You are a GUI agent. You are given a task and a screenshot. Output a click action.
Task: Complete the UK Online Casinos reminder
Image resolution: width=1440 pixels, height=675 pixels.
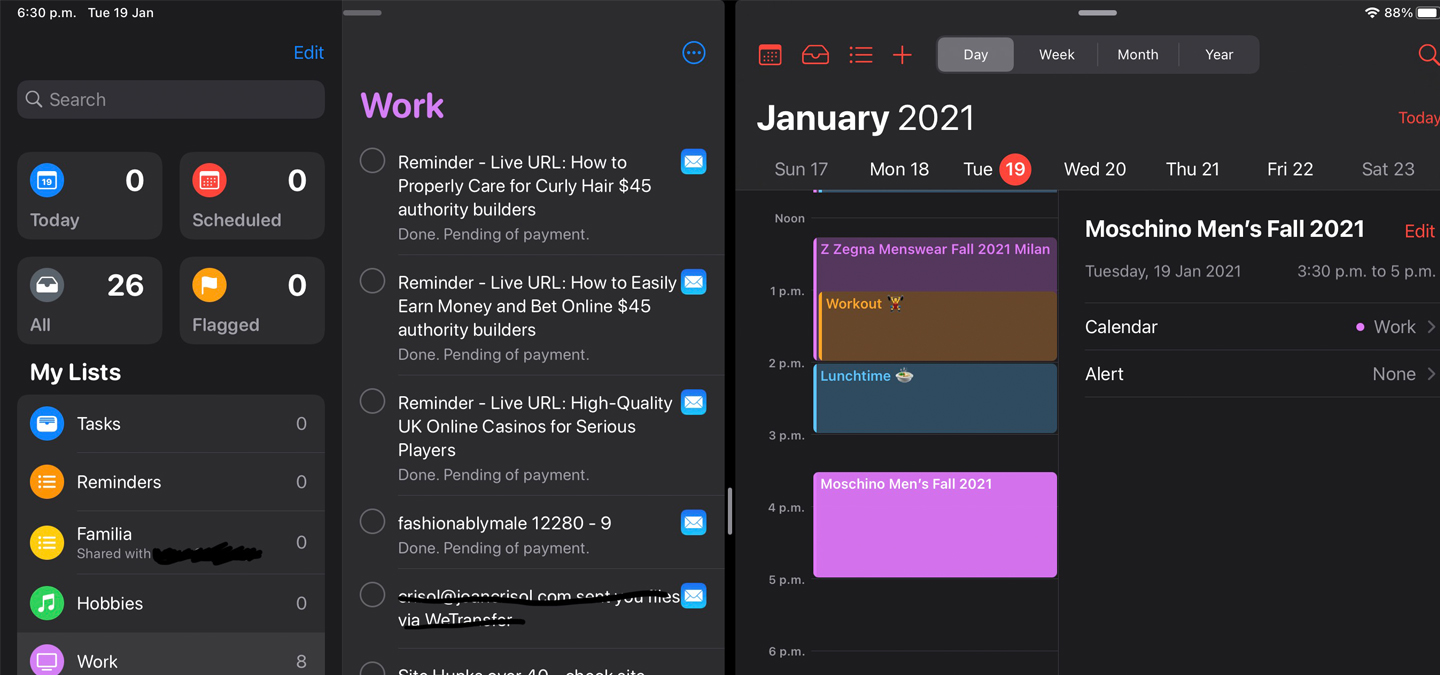point(372,401)
